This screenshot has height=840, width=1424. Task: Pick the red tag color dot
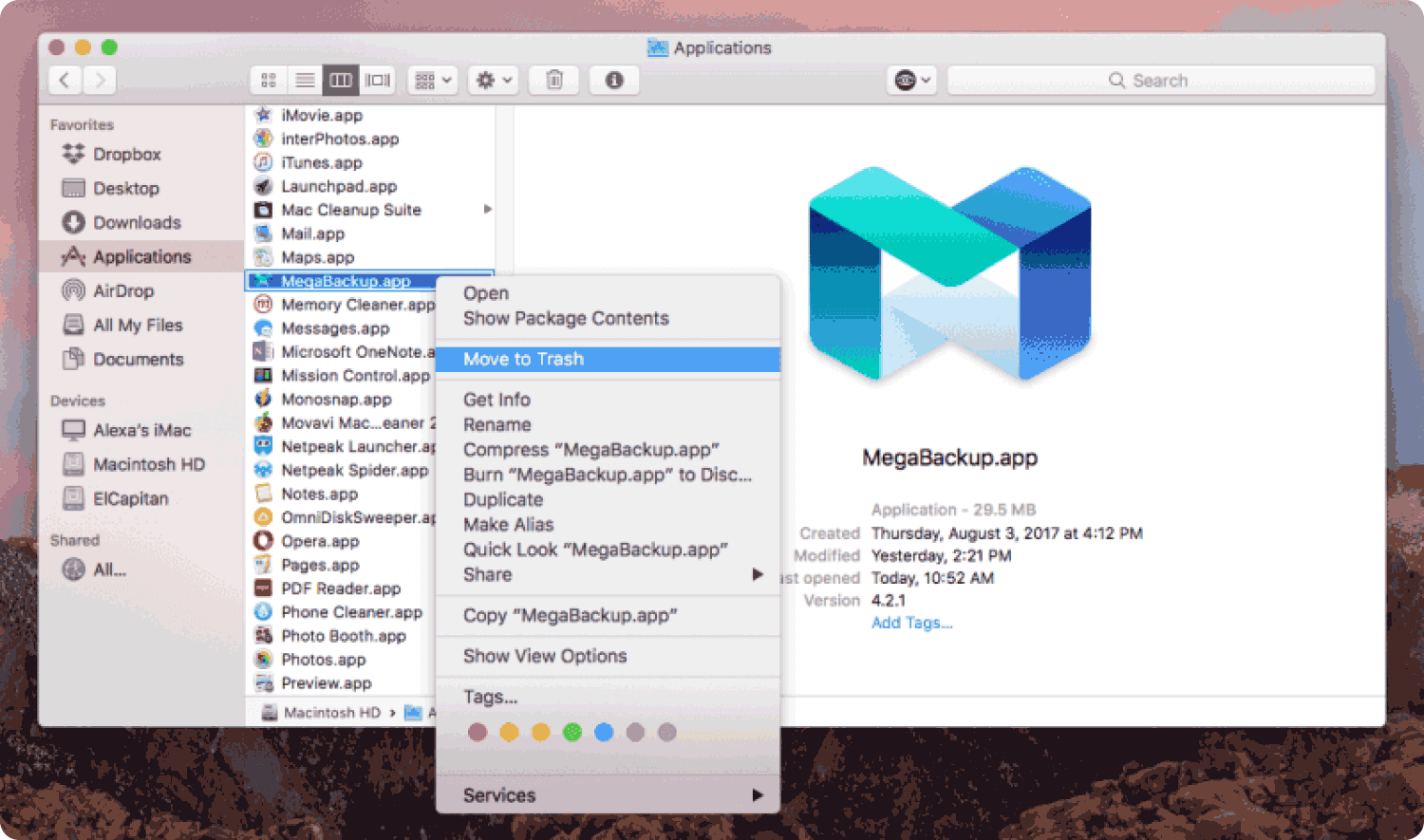pos(478,732)
